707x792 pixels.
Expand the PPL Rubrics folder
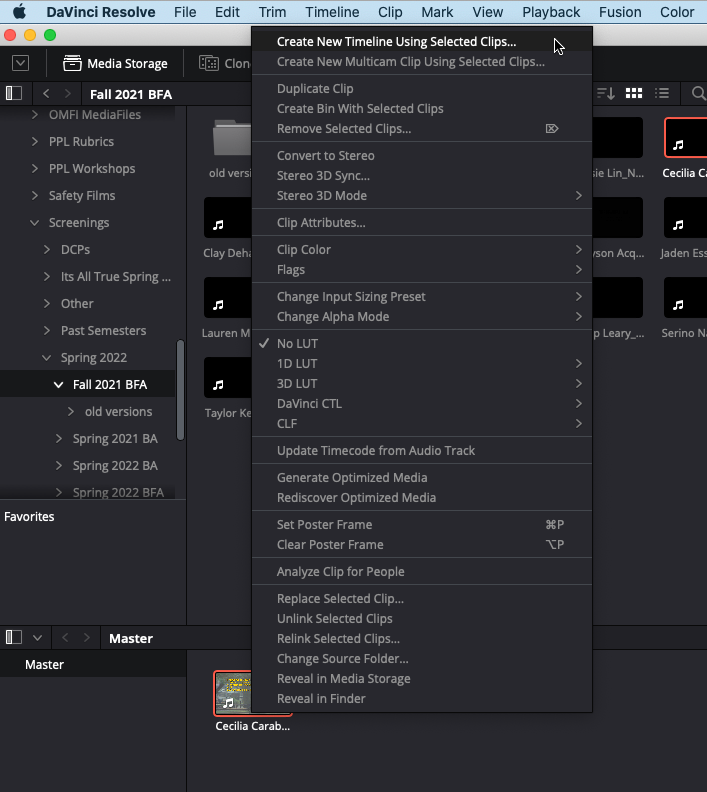(x=35, y=141)
